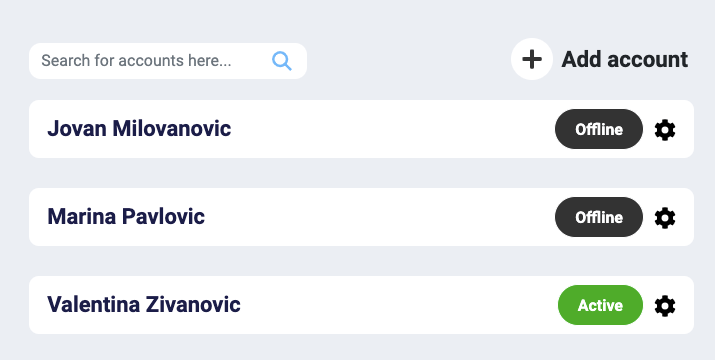Image resolution: width=715 pixels, height=360 pixels.
Task: Focus the 'Search for accounts here...' field
Action: (x=168, y=61)
